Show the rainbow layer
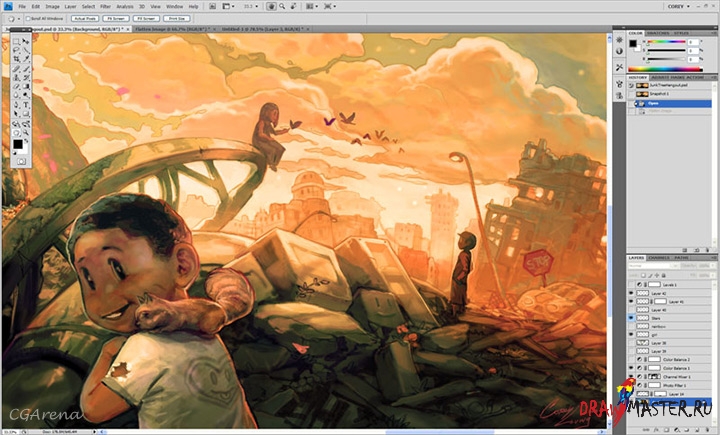 (631, 326)
